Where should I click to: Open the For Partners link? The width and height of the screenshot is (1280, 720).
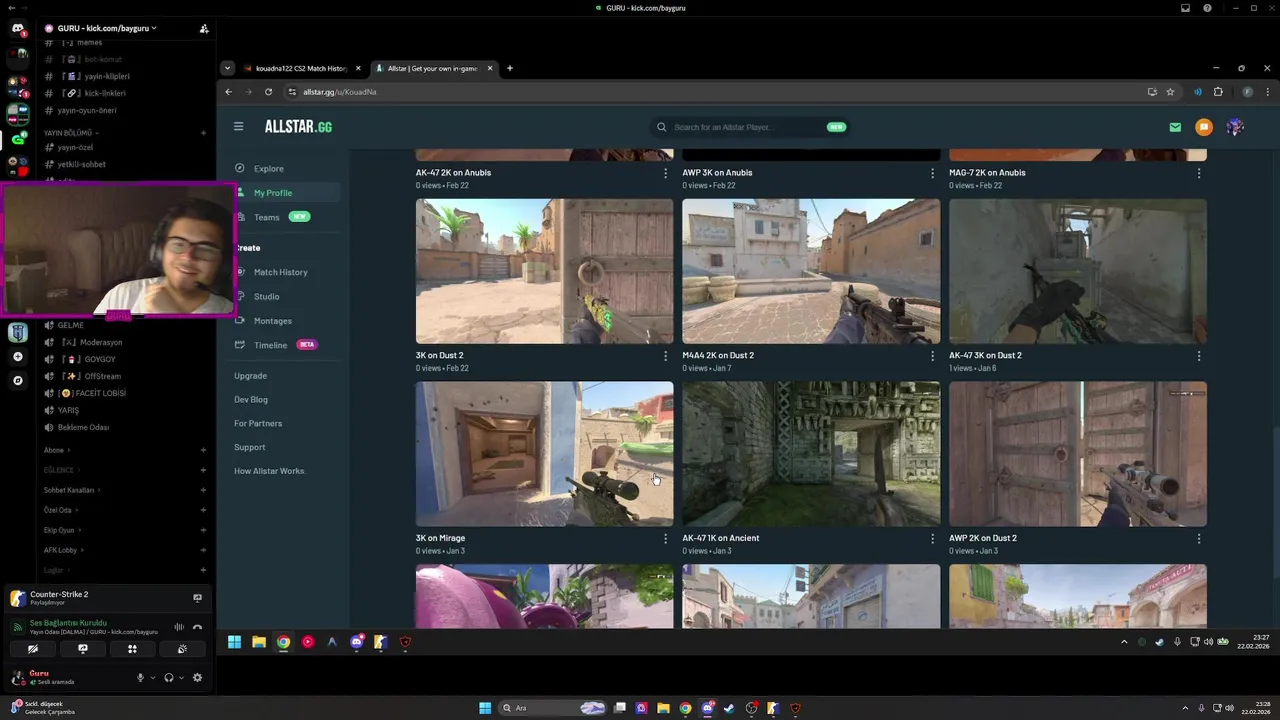tap(258, 423)
